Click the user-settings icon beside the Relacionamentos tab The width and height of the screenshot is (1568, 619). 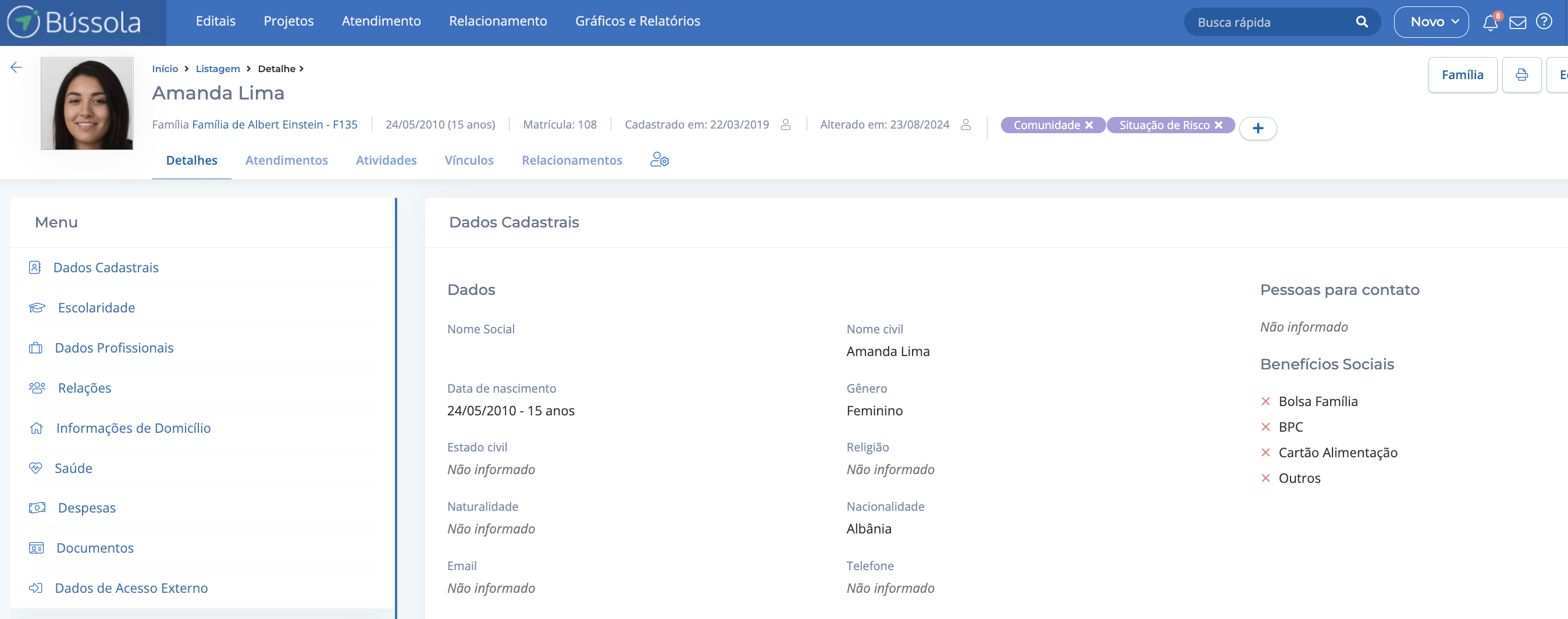pos(660,160)
